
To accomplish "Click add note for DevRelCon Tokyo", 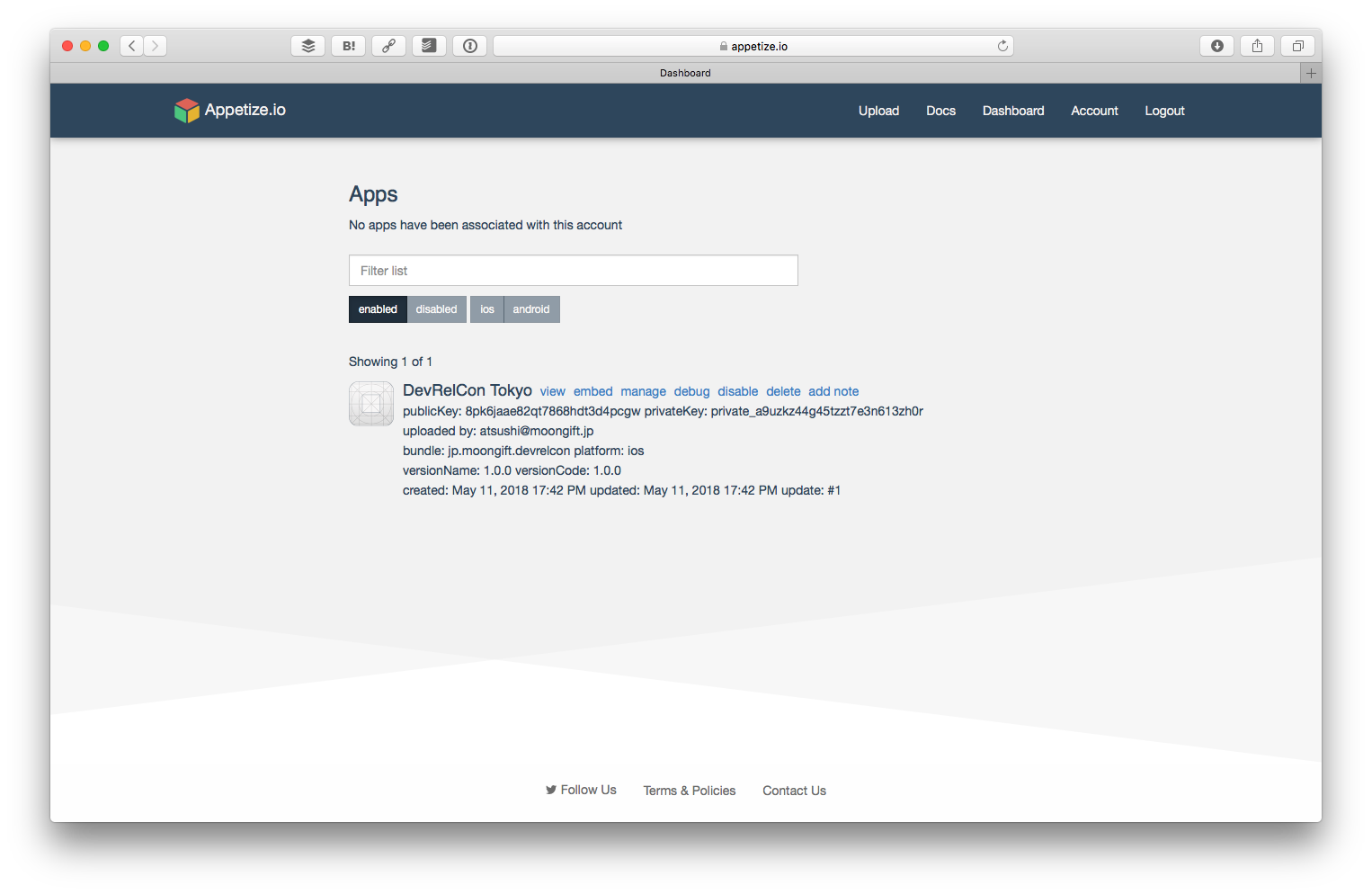I will click(x=833, y=391).
